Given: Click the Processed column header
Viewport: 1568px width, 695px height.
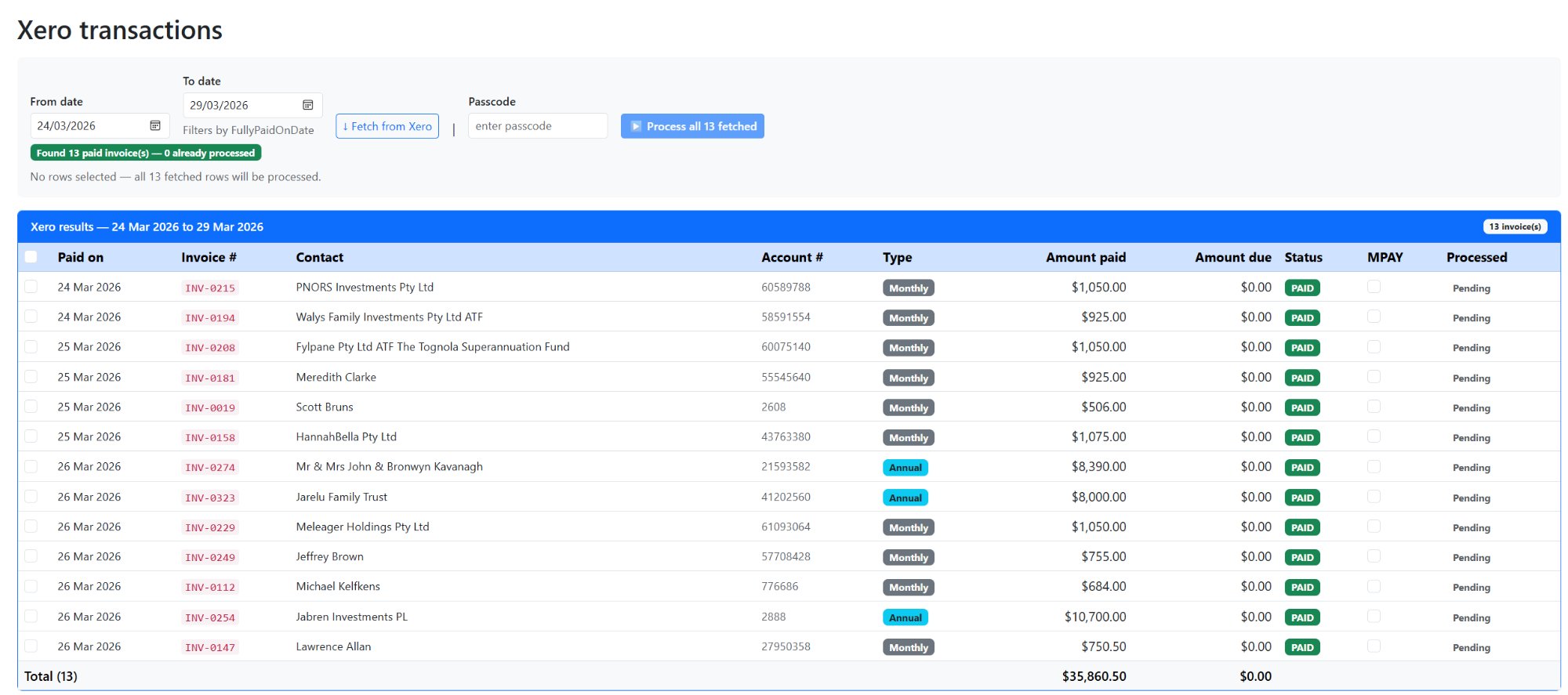Looking at the screenshot, I should pos(1477,257).
